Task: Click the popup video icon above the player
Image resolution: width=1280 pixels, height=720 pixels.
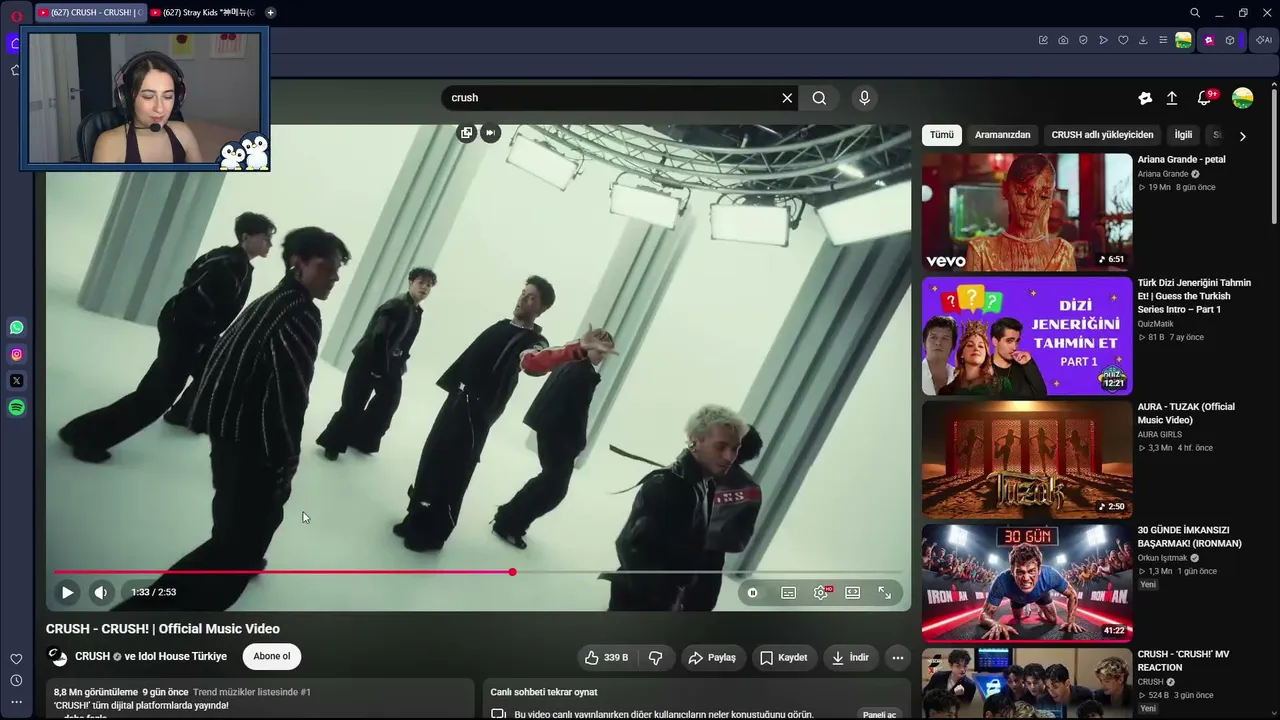Action: click(466, 133)
